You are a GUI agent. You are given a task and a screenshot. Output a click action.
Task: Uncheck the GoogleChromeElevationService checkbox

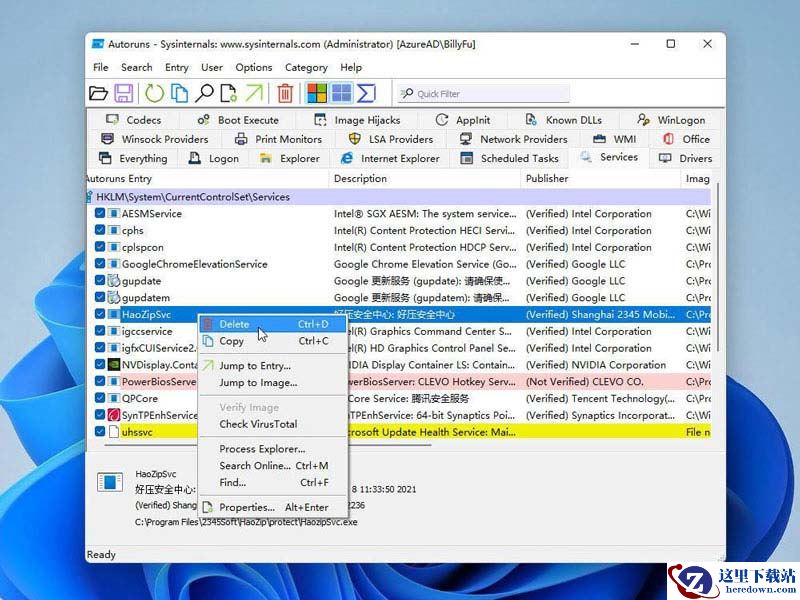(x=100, y=264)
